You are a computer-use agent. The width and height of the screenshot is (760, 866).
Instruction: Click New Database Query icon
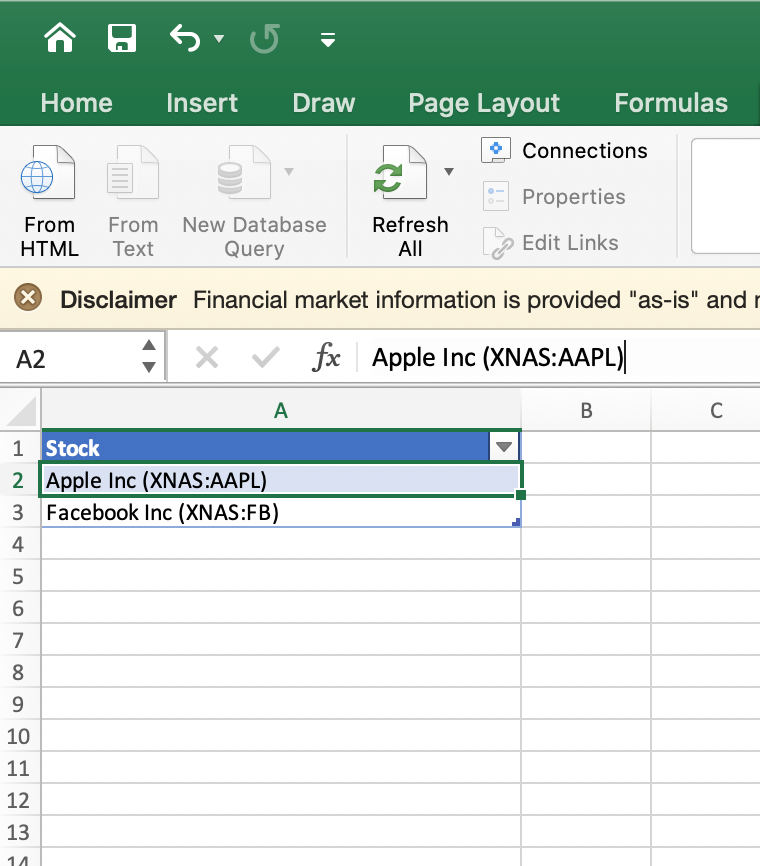click(244, 172)
